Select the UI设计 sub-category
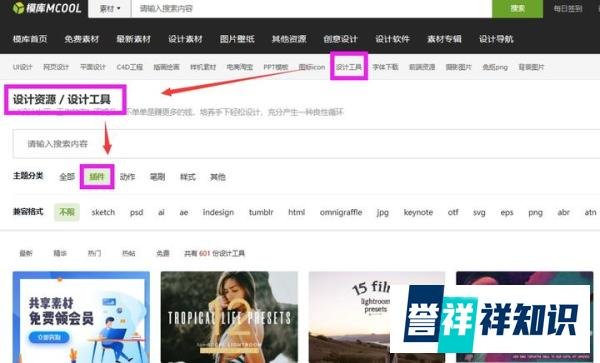 point(23,67)
